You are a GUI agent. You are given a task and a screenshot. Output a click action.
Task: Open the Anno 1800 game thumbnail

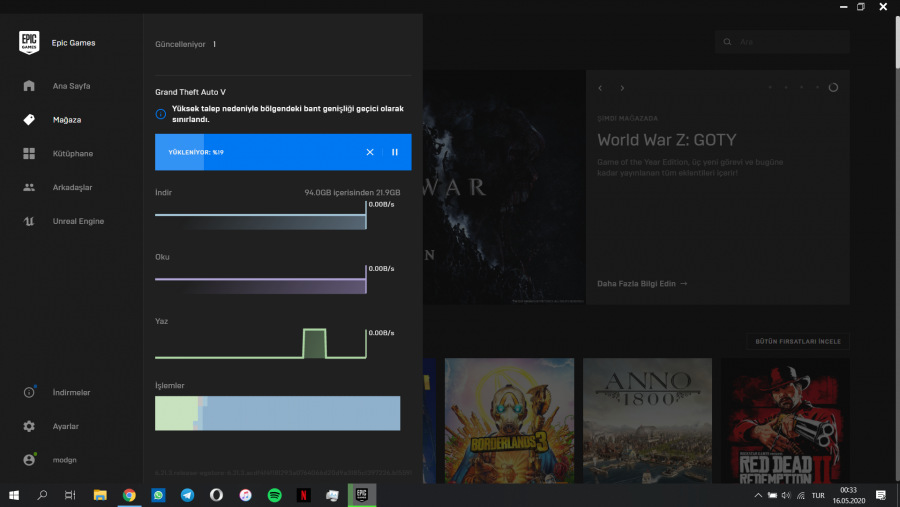click(647, 420)
